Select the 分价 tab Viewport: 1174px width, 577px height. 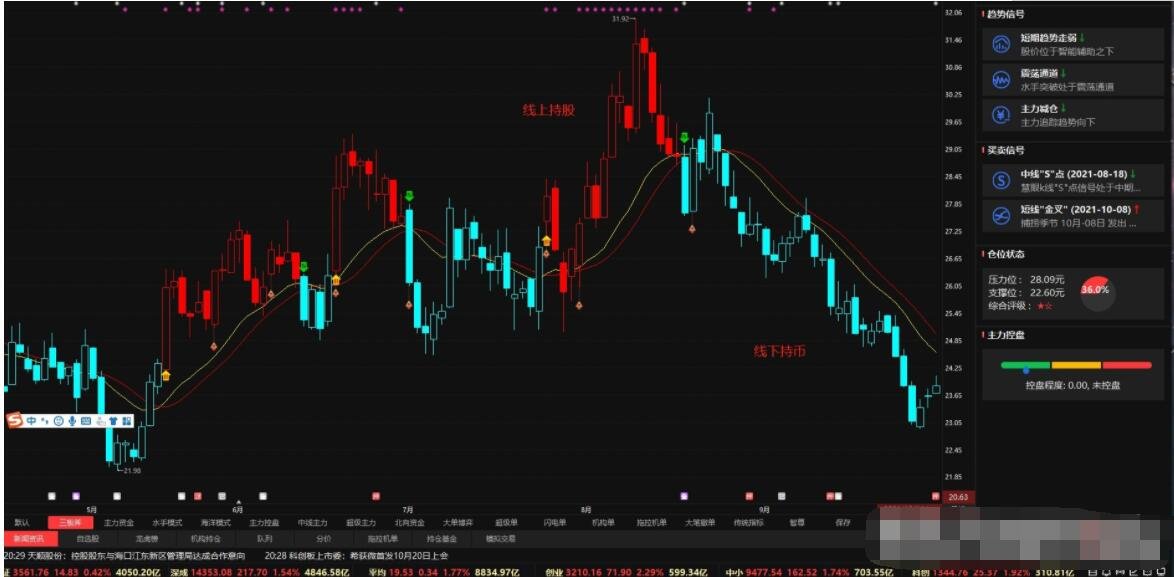click(x=323, y=537)
